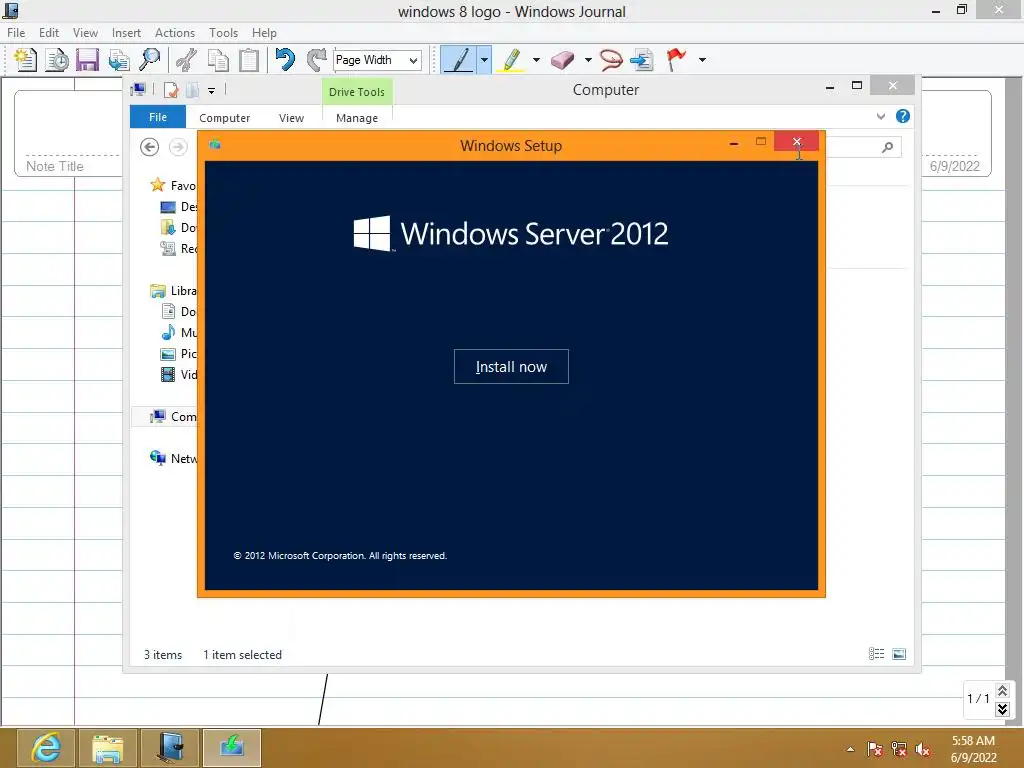The height and width of the screenshot is (768, 1024).
Task: Click the Windows Journal taskbar icon
Action: [x=170, y=748]
